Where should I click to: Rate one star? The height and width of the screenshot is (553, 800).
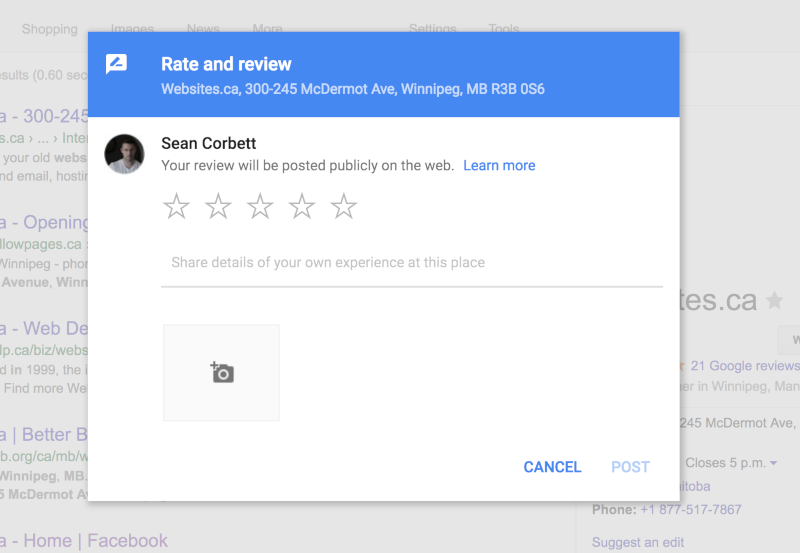177,206
